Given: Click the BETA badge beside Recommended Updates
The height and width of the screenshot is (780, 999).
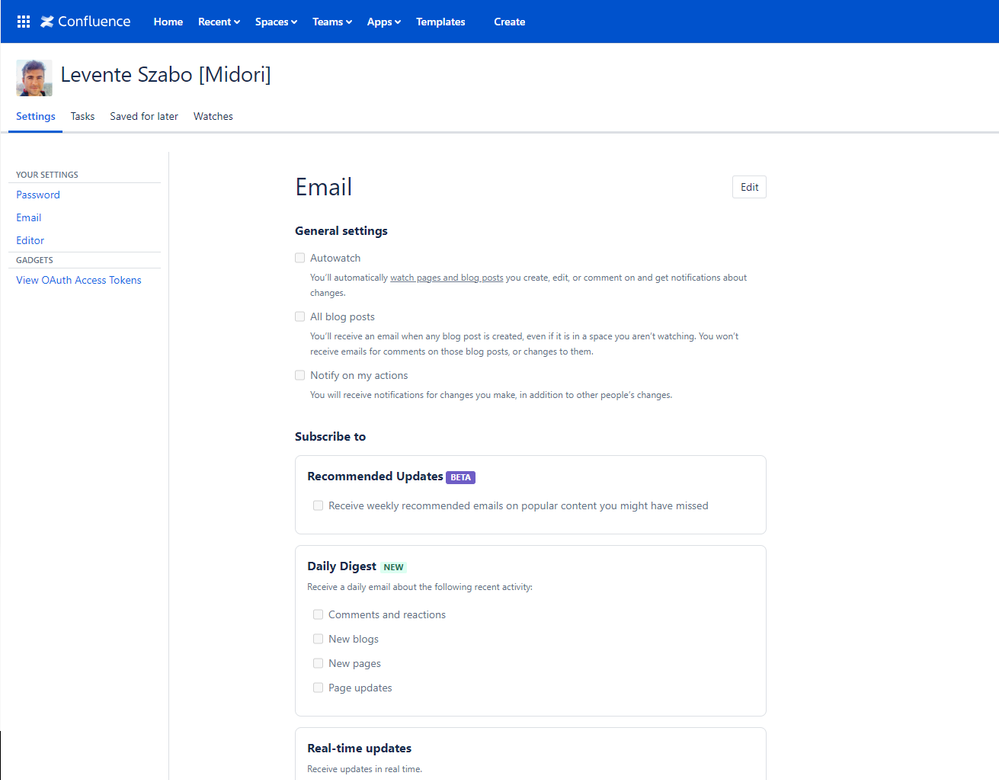Looking at the screenshot, I should point(461,477).
